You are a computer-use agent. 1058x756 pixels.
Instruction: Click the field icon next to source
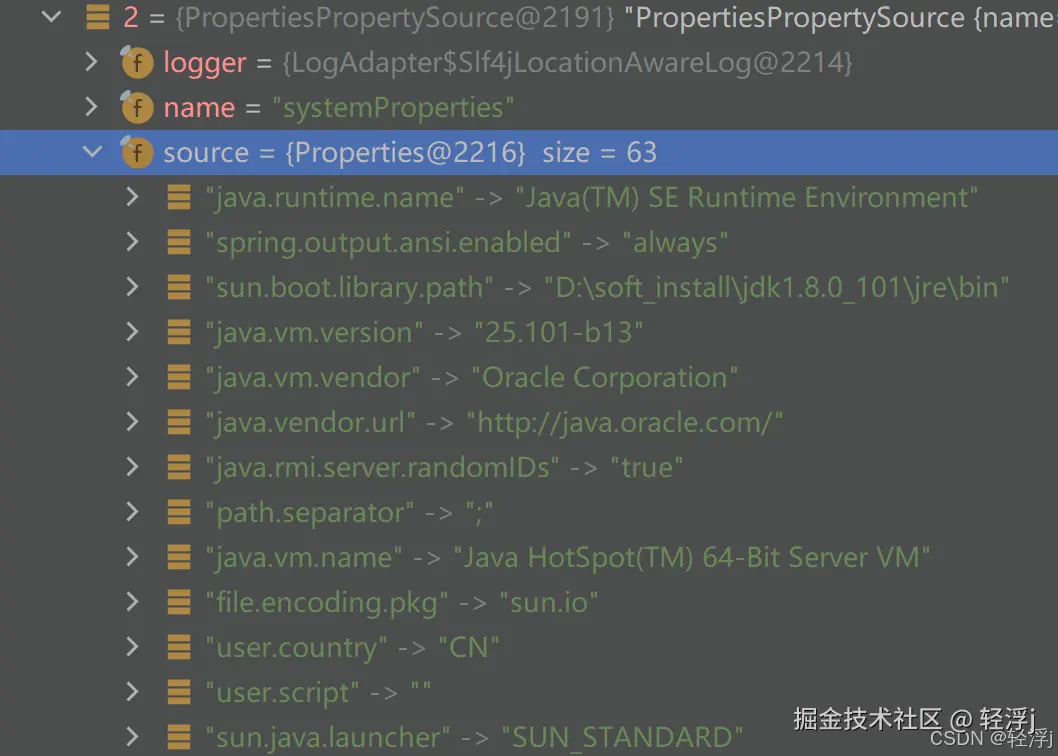click(x=136, y=152)
